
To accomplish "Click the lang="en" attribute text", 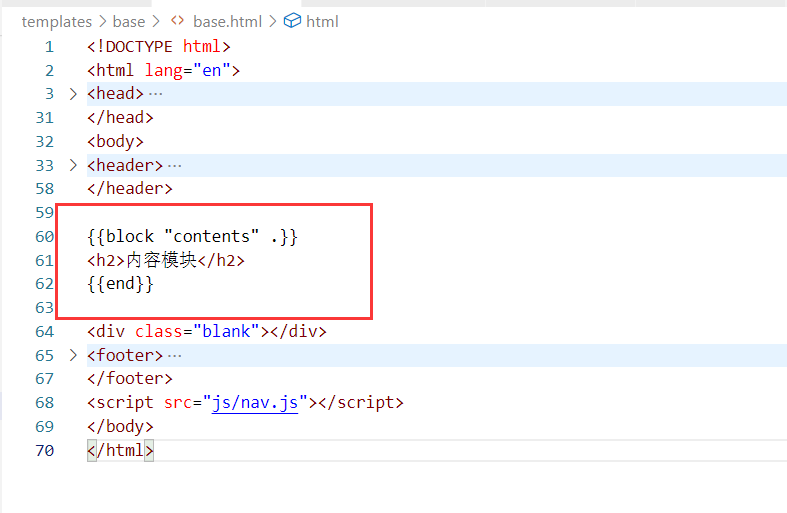I will click(x=188, y=70).
